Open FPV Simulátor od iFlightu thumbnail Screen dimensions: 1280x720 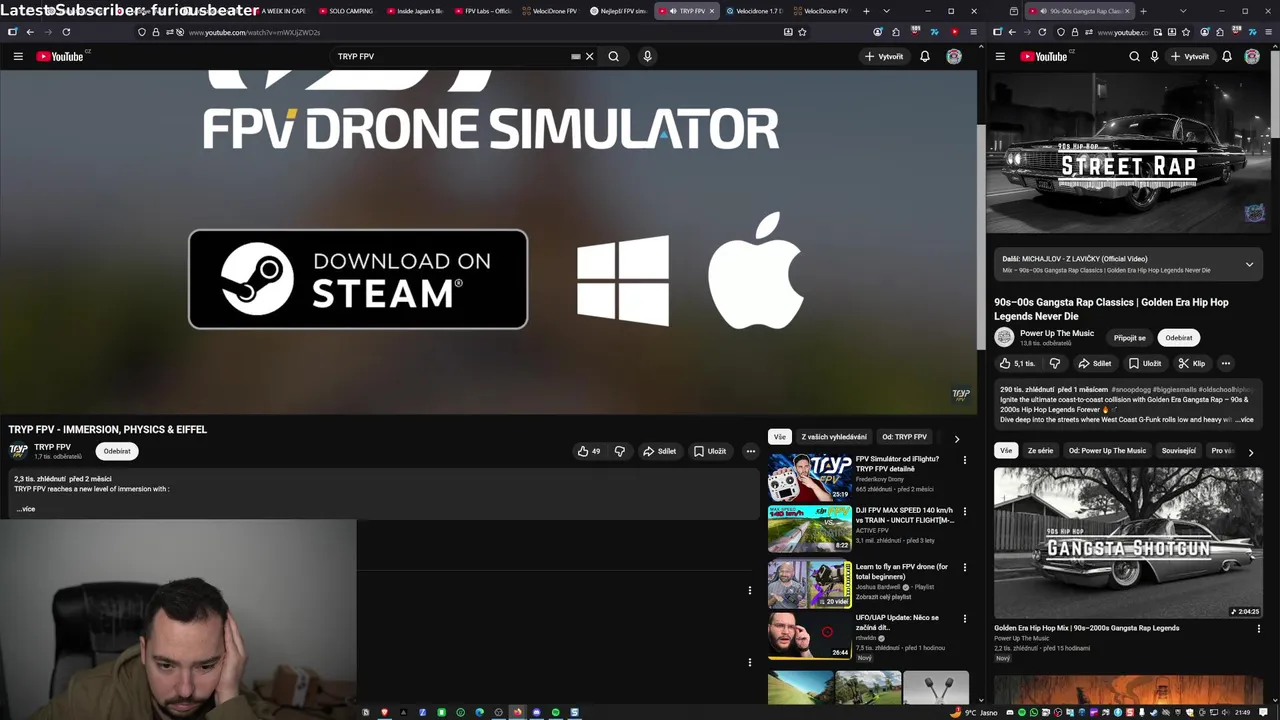[x=810, y=478]
